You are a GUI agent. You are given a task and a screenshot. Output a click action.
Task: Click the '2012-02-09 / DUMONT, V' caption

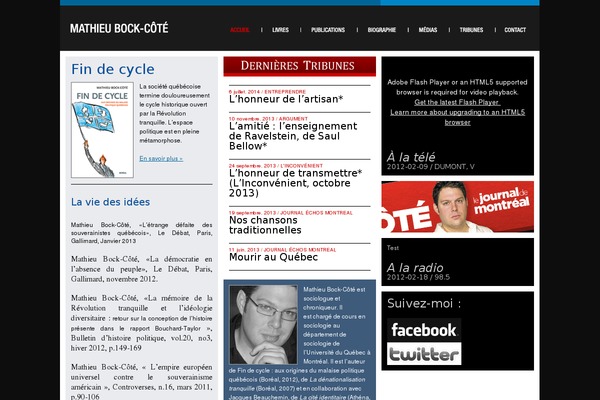click(x=430, y=167)
